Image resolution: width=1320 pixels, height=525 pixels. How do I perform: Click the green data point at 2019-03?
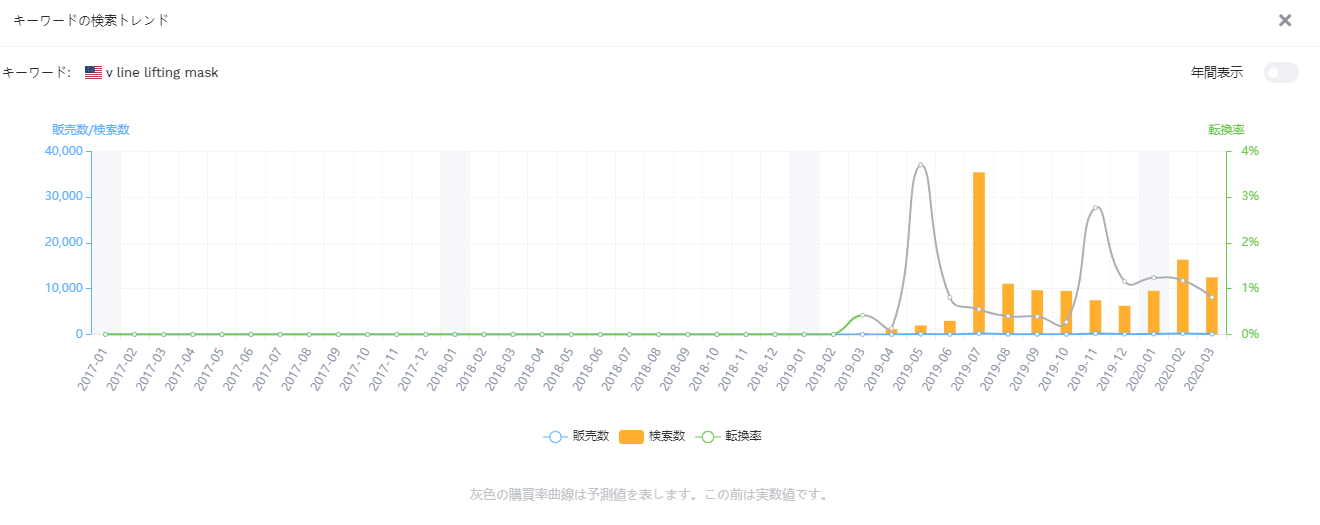pos(863,315)
